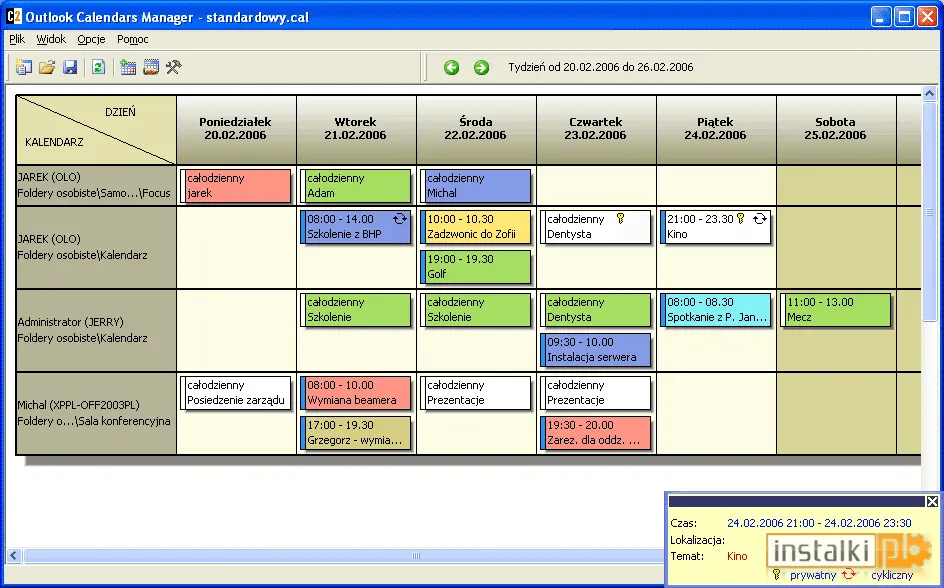This screenshot has width=944, height=588.
Task: Click the vertical scrollbar up arrow
Action: (929, 93)
